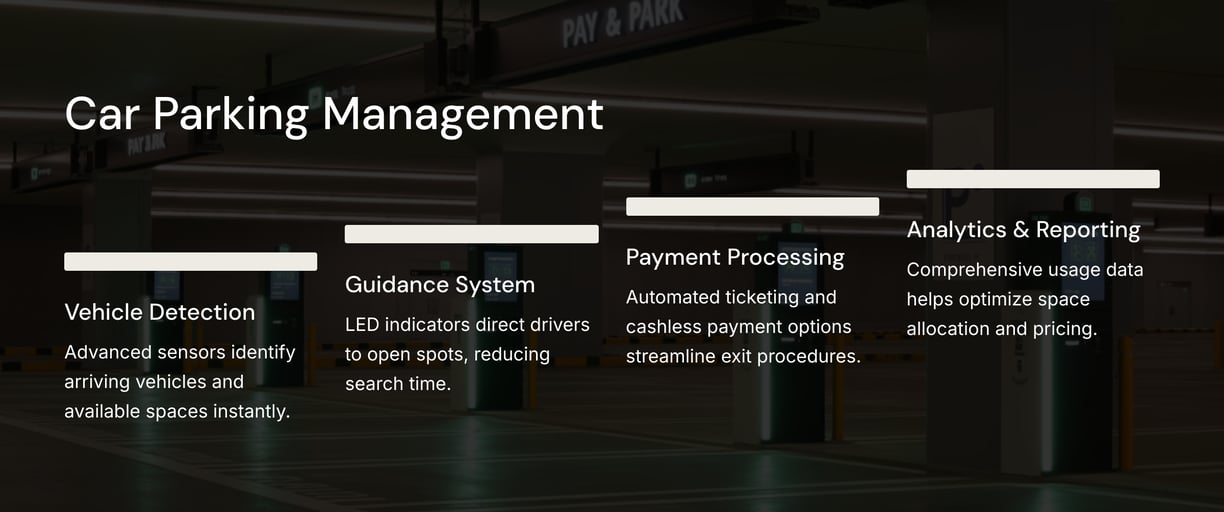Click the white bar above Analytics & Reporting
1224x512 pixels.
[x=1033, y=179]
